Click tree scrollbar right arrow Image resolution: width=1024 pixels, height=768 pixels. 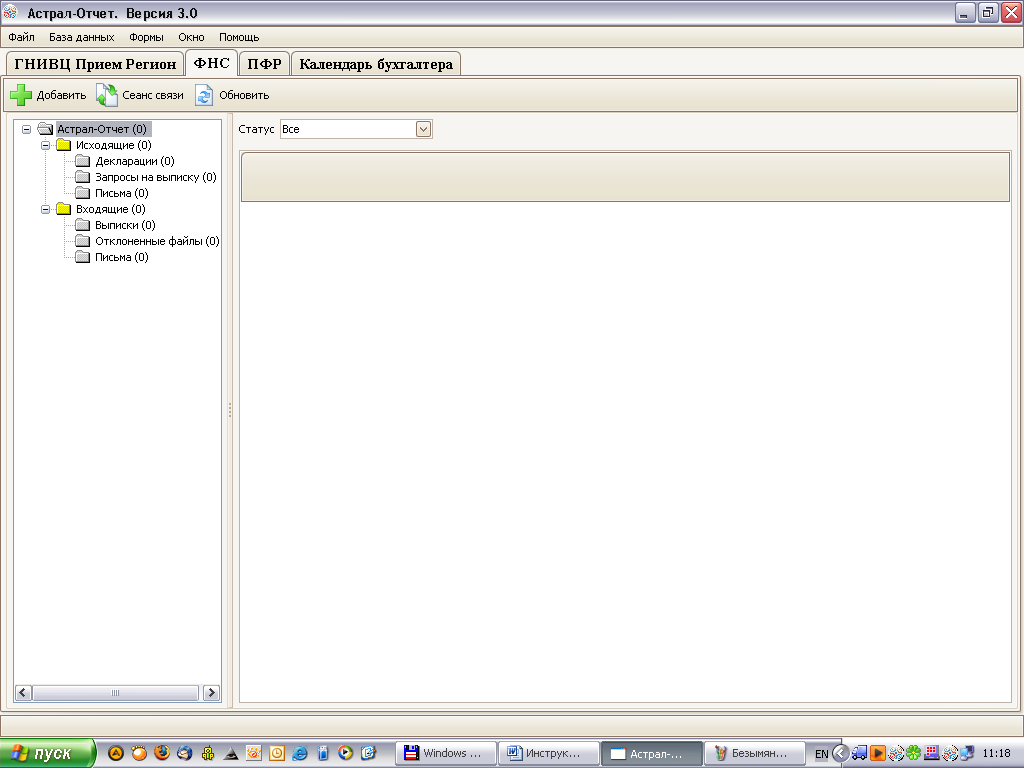(211, 693)
